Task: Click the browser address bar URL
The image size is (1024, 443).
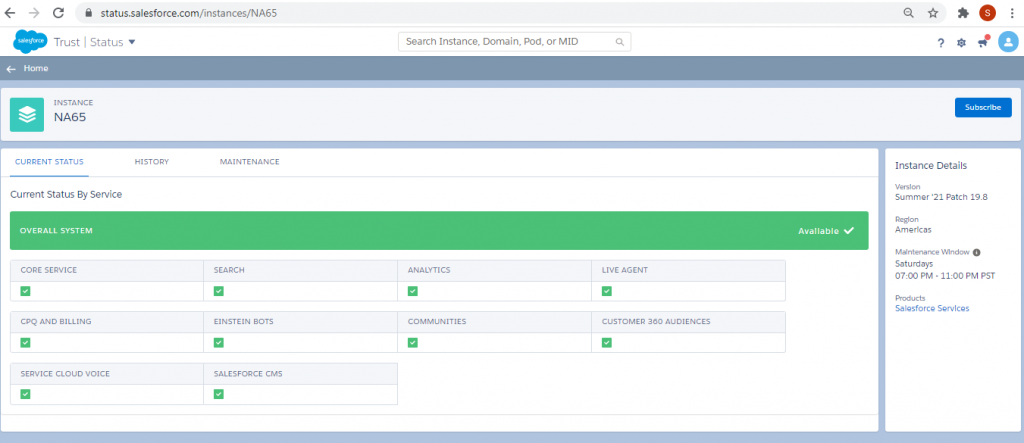Action: coord(189,13)
